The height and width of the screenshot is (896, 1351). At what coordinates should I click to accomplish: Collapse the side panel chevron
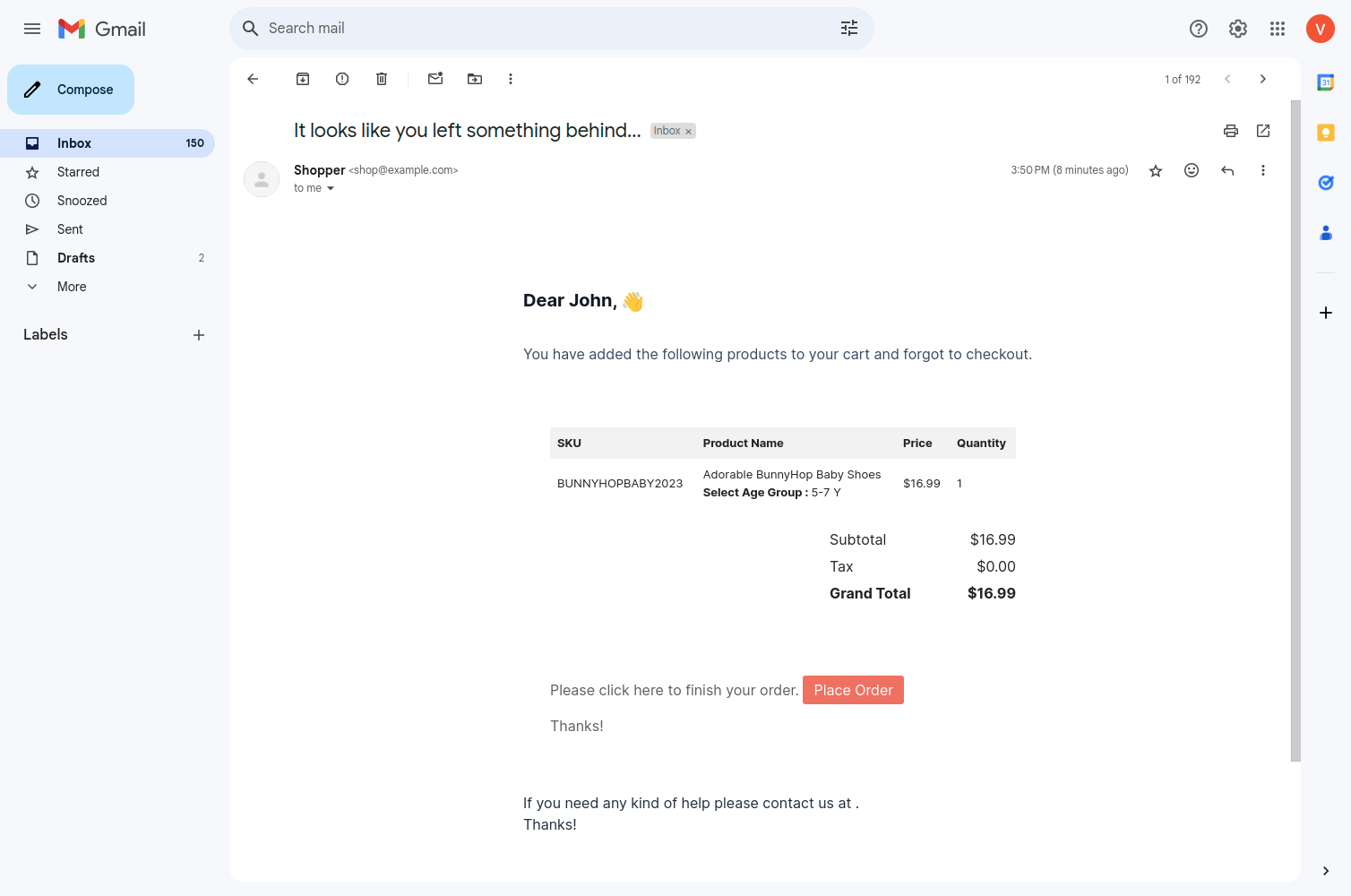(x=1326, y=871)
